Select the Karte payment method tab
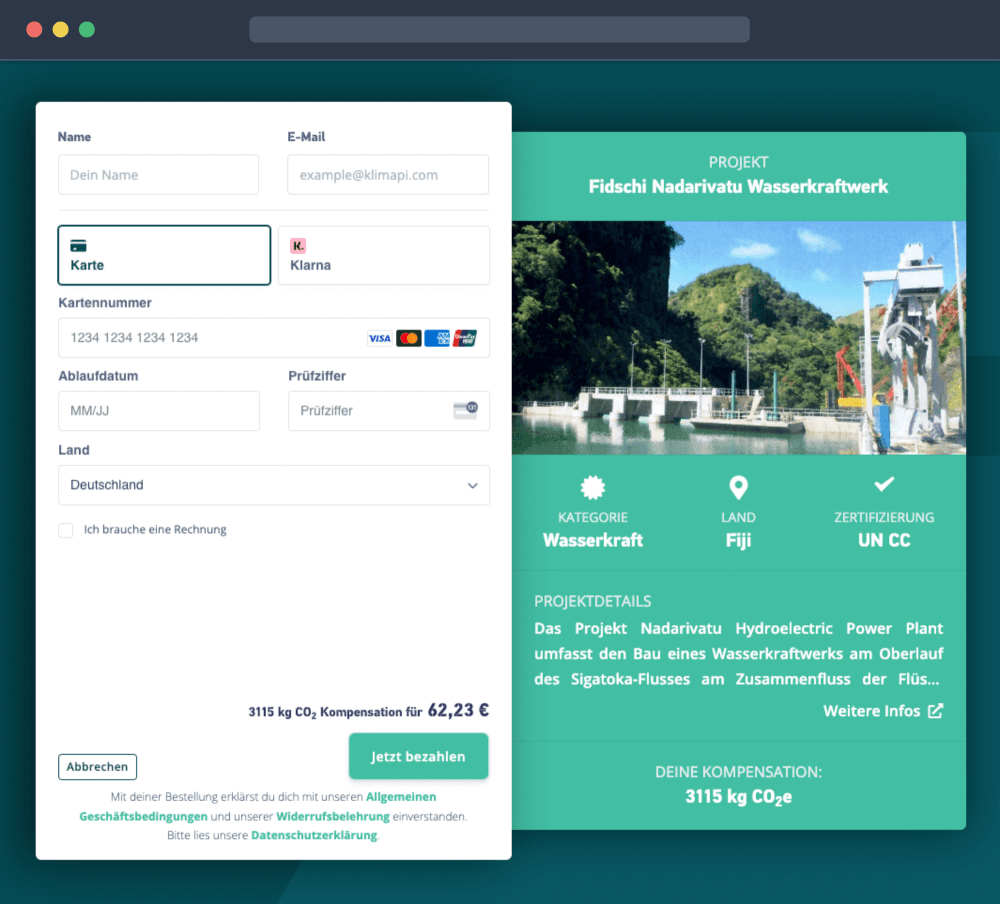1000x904 pixels. [164, 255]
